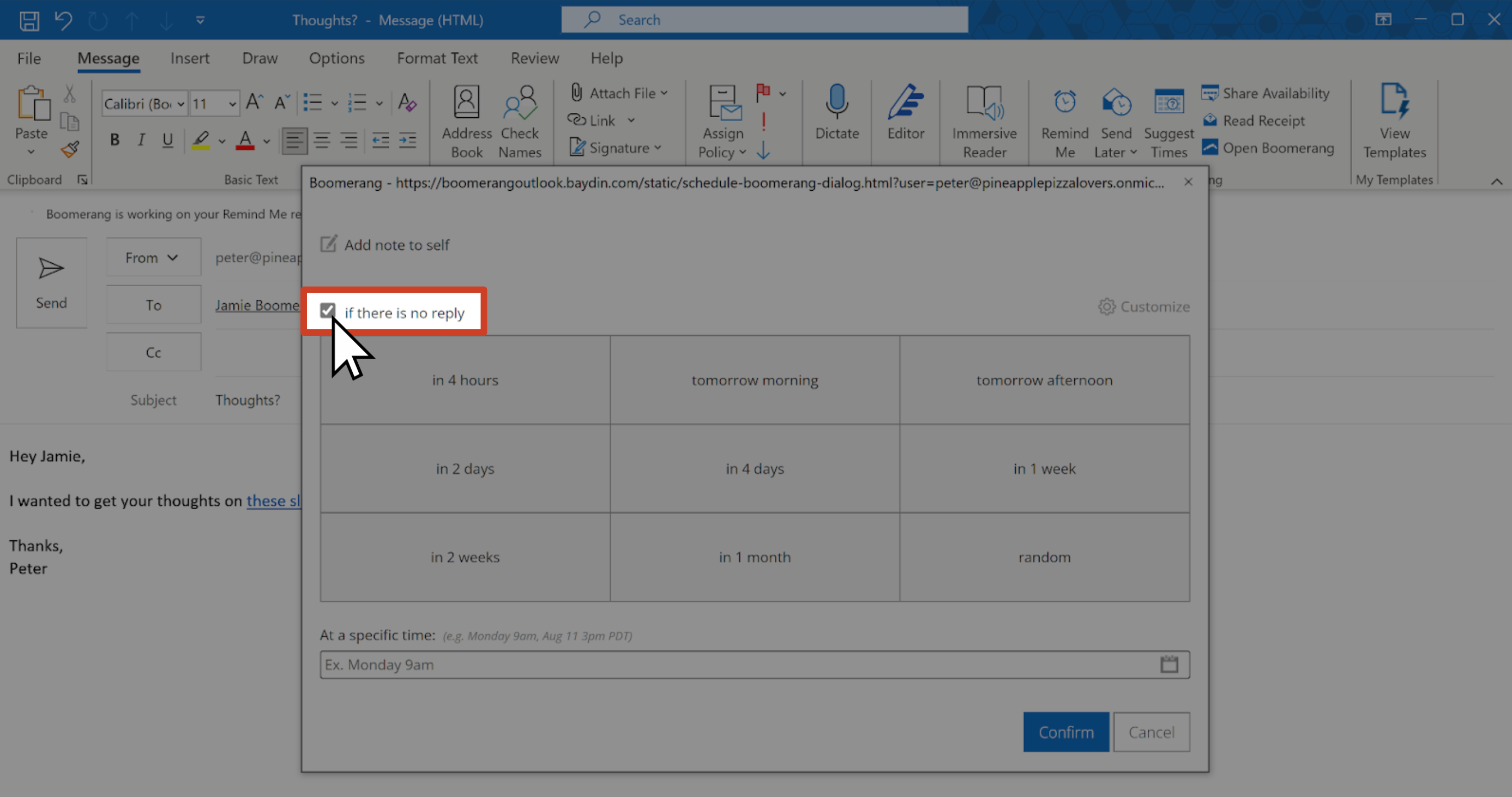Image resolution: width=1512 pixels, height=797 pixels.
Task: Apply red font color
Action: [245, 140]
